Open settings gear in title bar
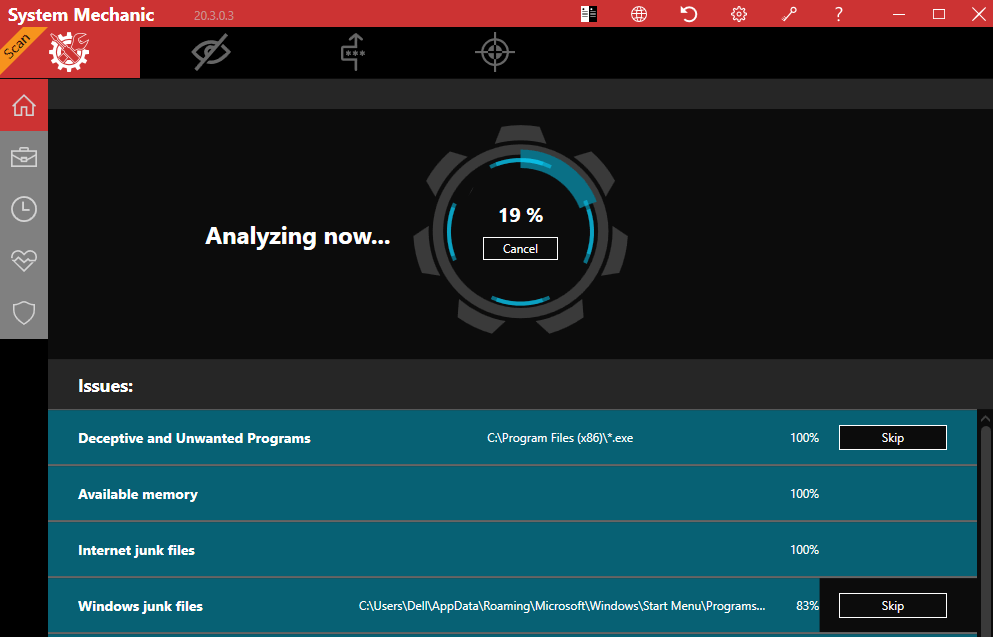Image resolution: width=993 pixels, height=637 pixels. [739, 14]
